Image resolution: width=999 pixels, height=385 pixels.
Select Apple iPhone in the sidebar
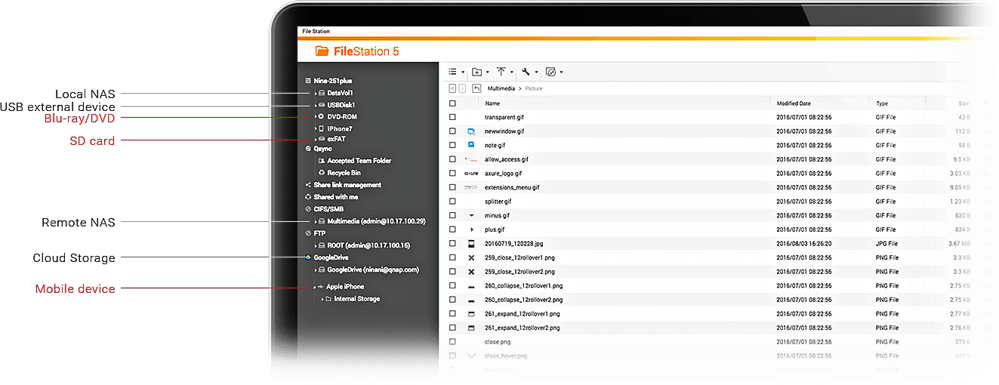point(345,287)
